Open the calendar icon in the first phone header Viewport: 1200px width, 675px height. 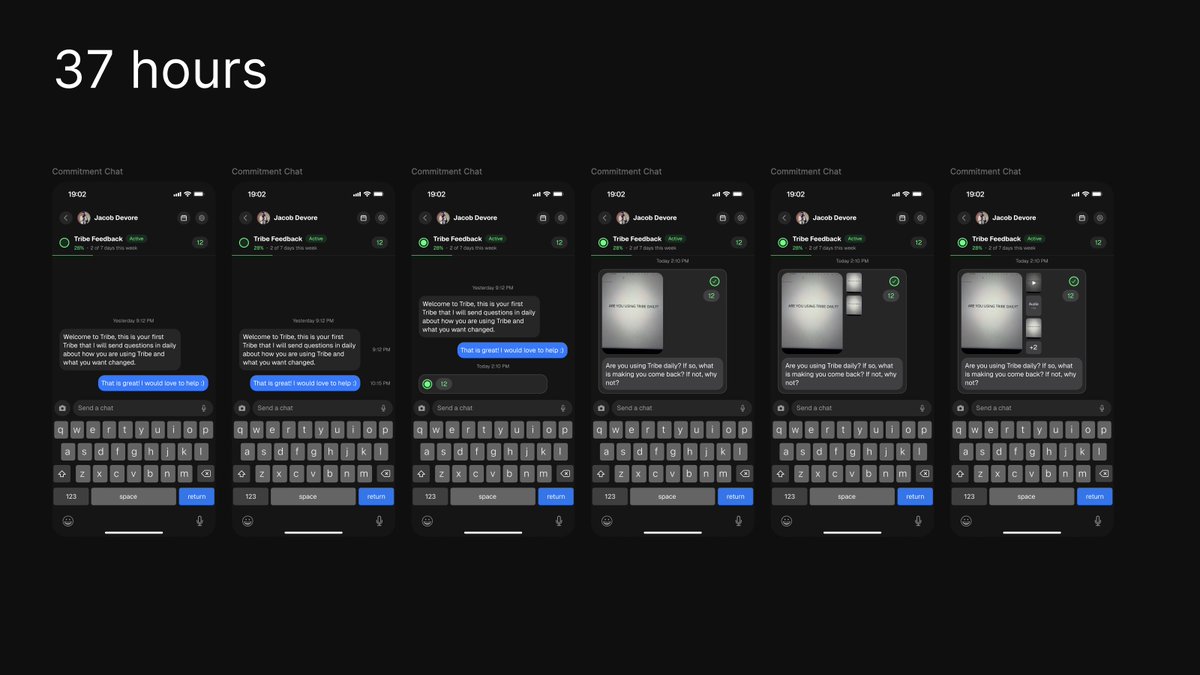tap(184, 217)
